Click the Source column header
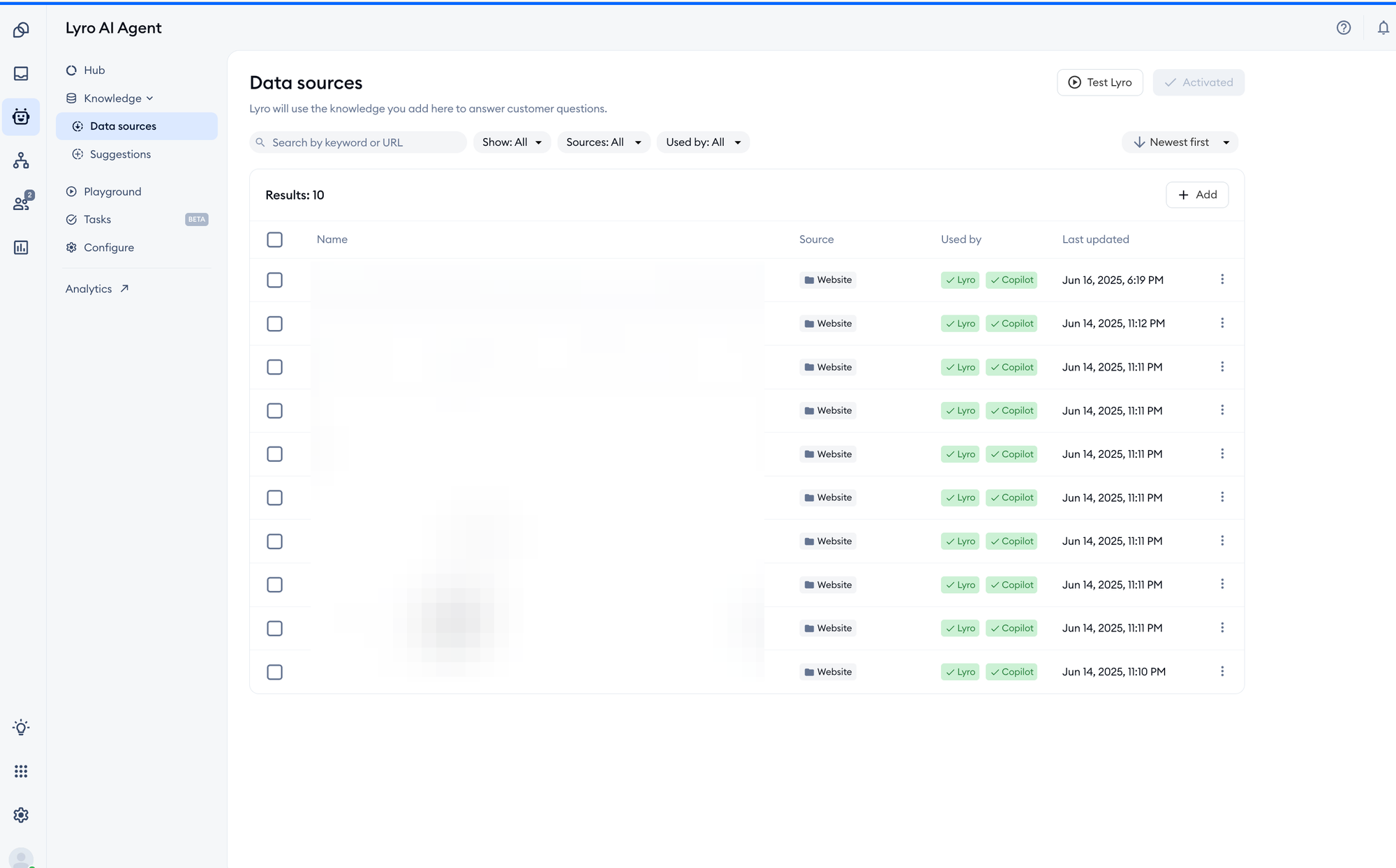This screenshot has width=1396, height=868. click(816, 239)
